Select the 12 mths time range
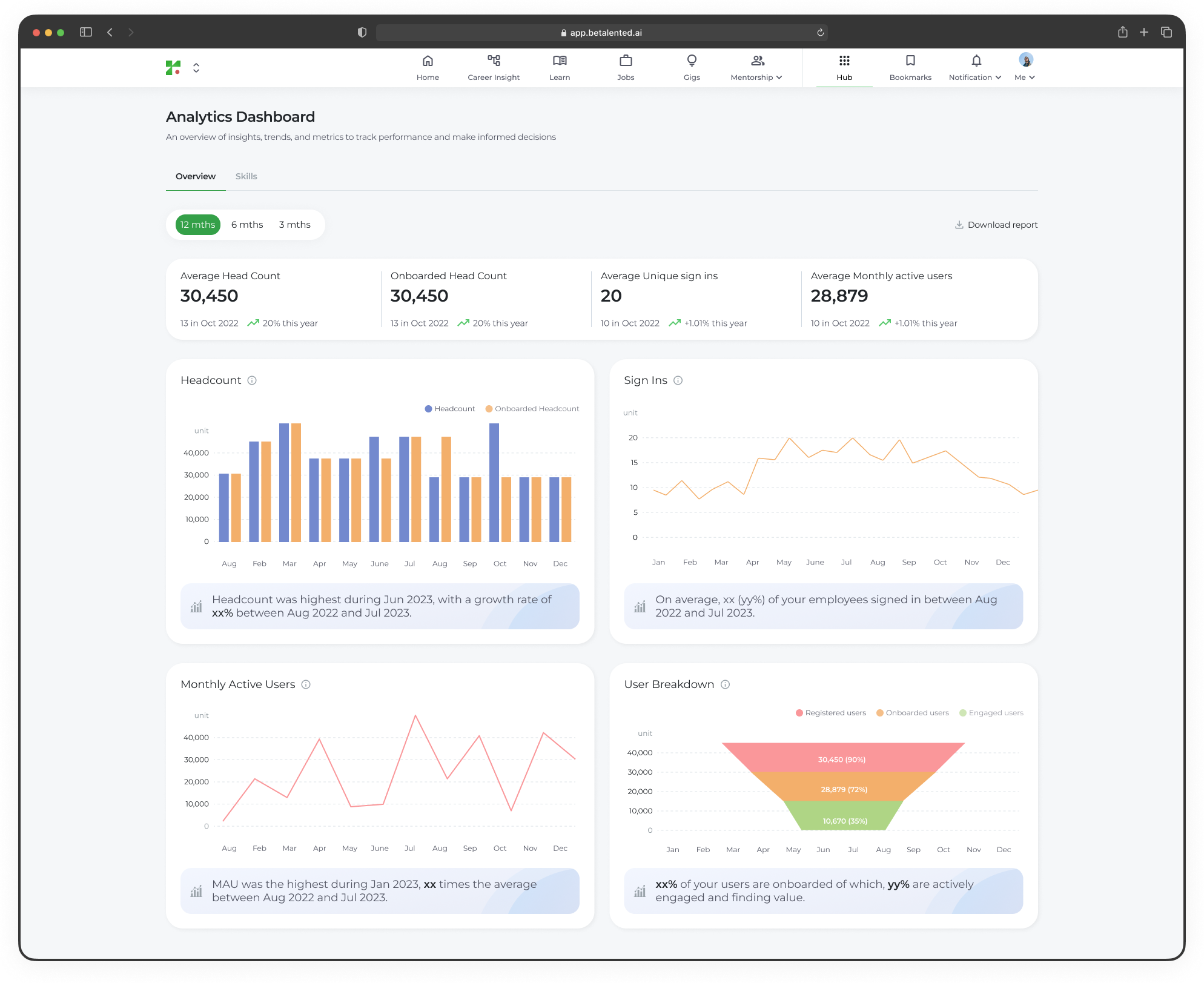Image resolution: width=1204 pixels, height=983 pixels. coord(198,225)
